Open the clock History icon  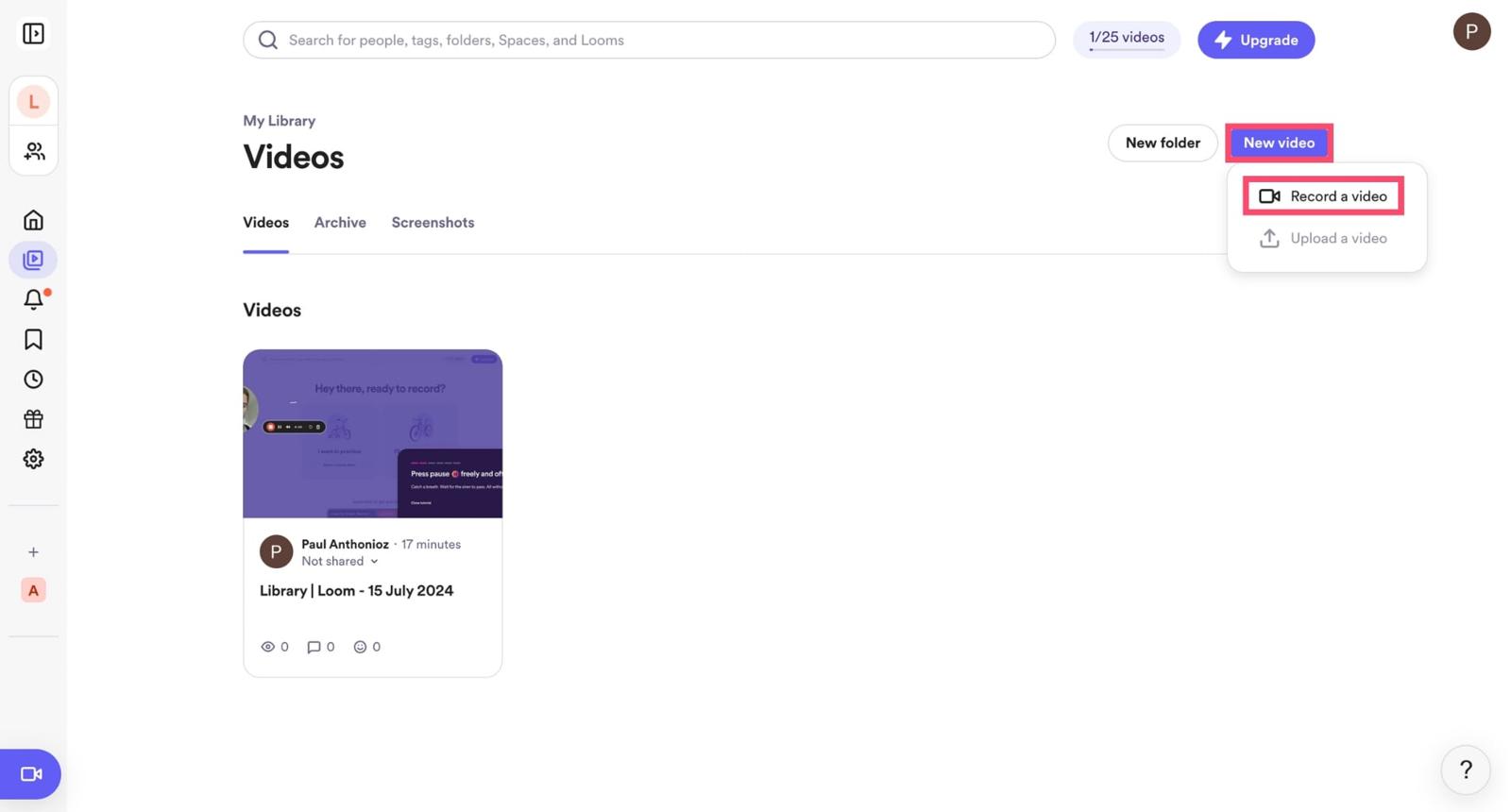point(33,380)
